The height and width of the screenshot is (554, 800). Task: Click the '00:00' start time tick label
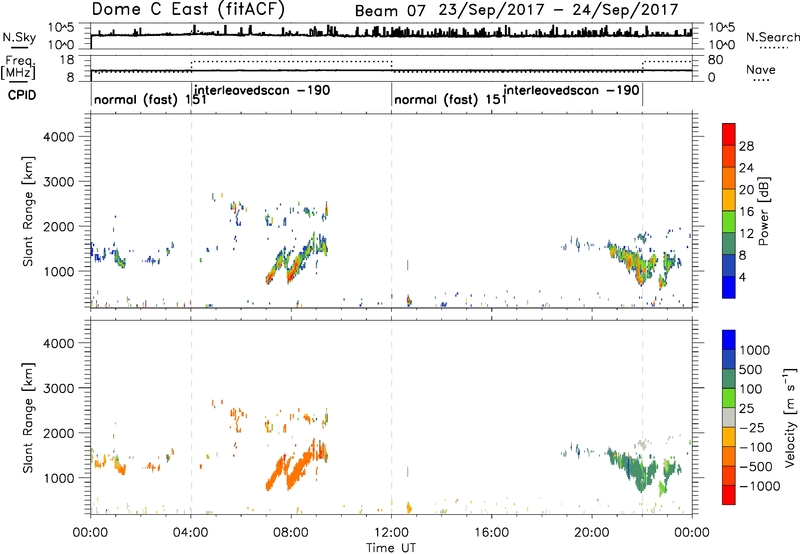[x=90, y=533]
